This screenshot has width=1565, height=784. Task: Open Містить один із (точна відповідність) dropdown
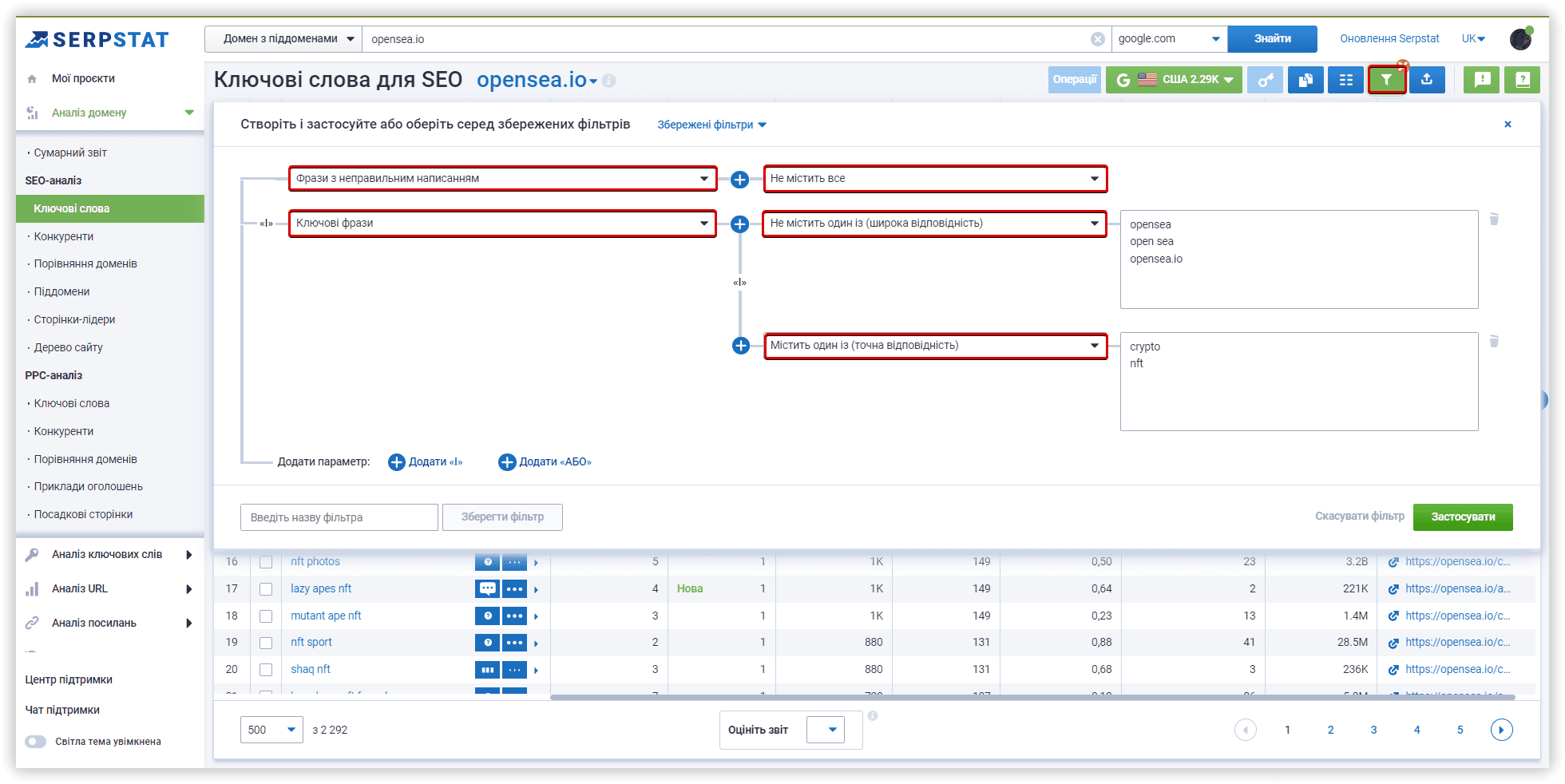(x=935, y=346)
